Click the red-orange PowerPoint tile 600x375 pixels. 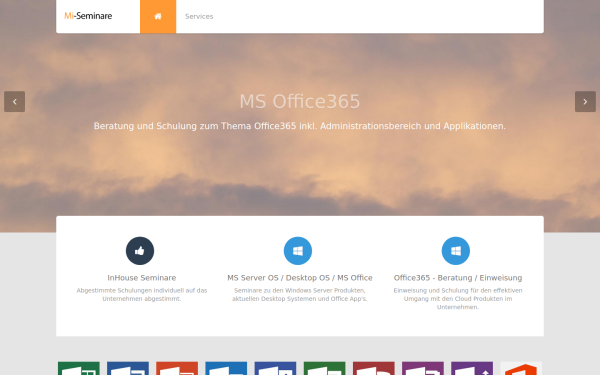pos(177,368)
